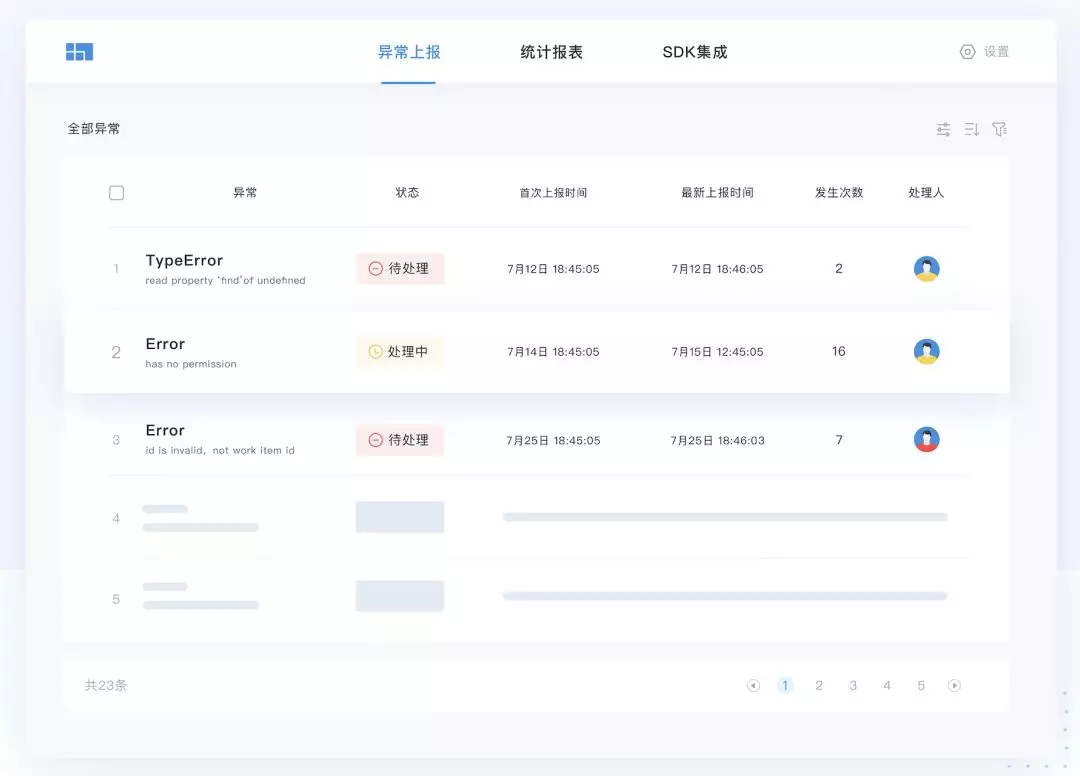Jump to page 5 in pagination
The height and width of the screenshot is (776, 1080).
click(x=921, y=685)
